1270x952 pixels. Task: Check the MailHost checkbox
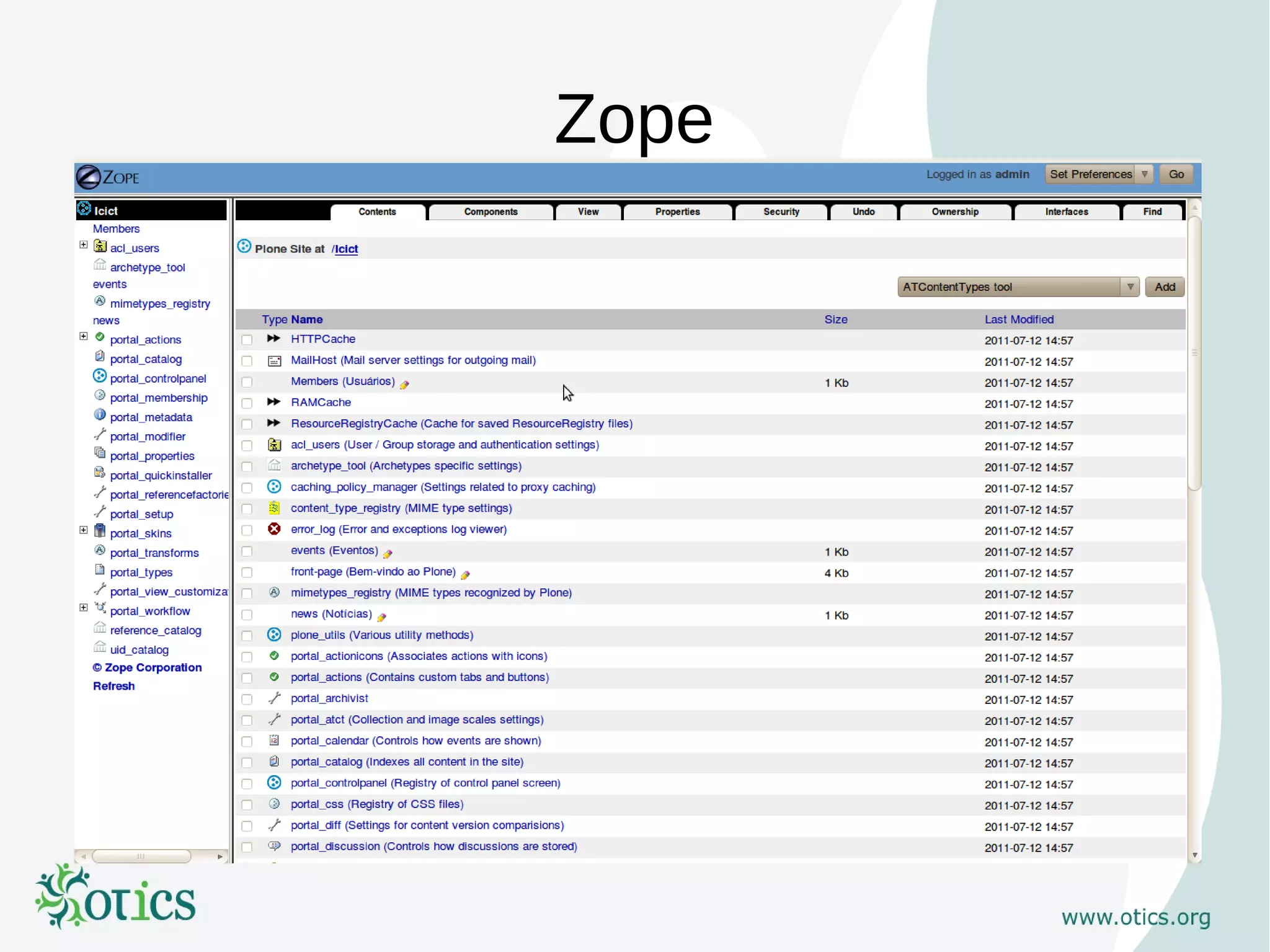[x=247, y=361]
